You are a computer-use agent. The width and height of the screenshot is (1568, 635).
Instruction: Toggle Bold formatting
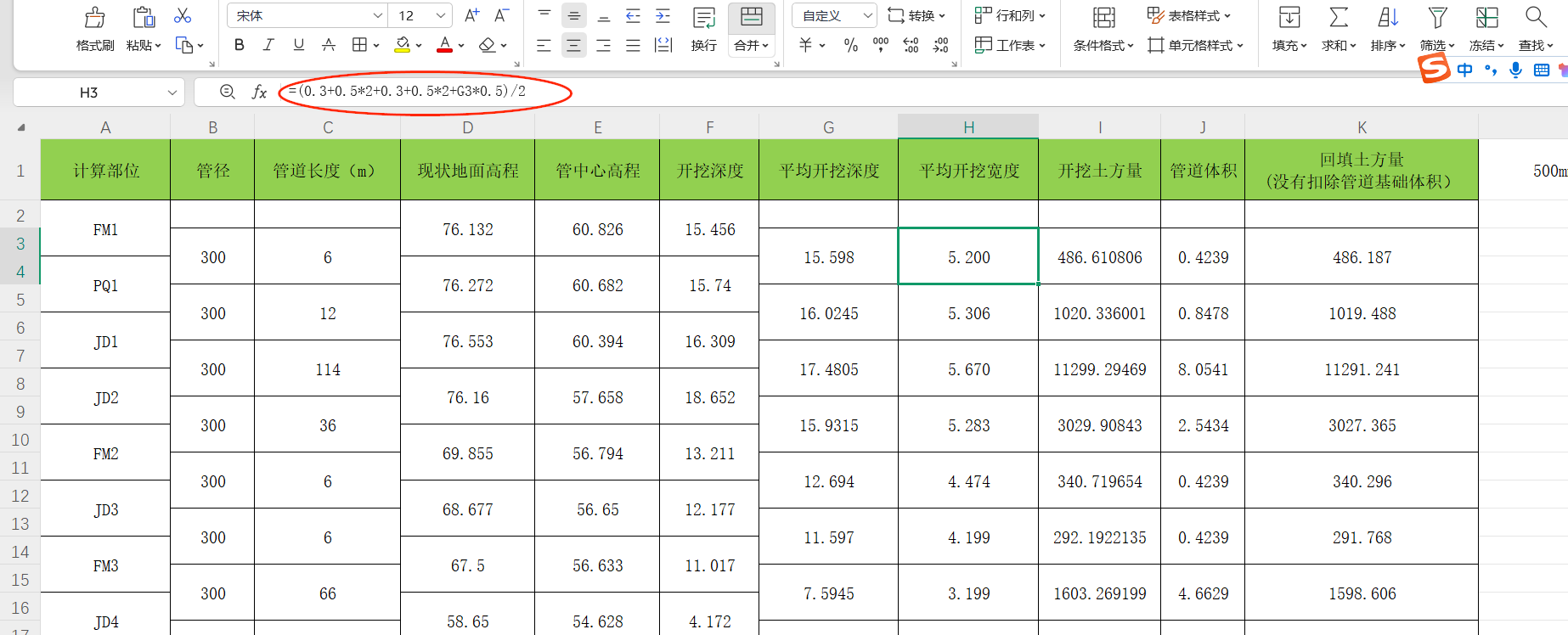[240, 45]
